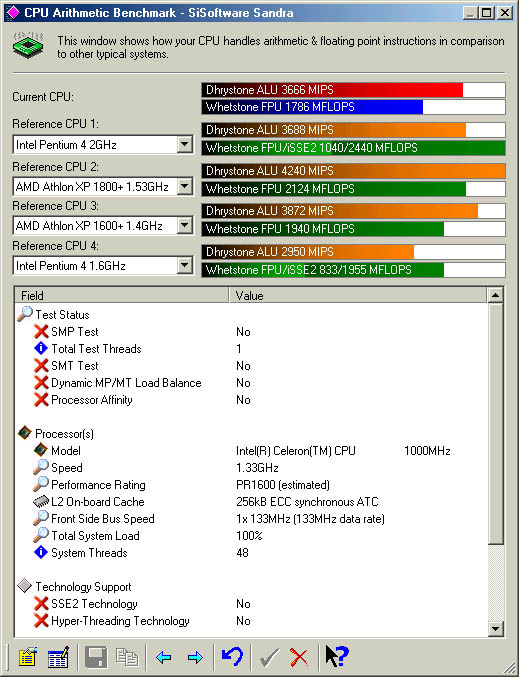The image size is (519, 677).
Task: Select the SSE2 Technology row
Action: point(250,604)
